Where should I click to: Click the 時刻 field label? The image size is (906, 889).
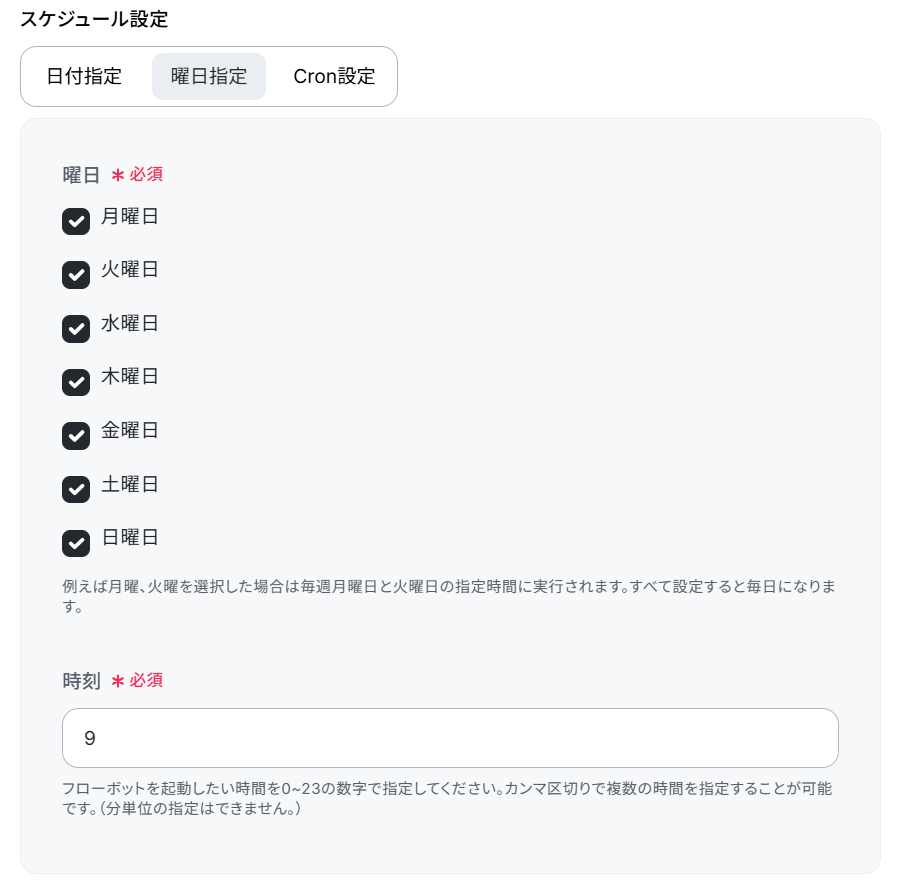click(x=81, y=680)
